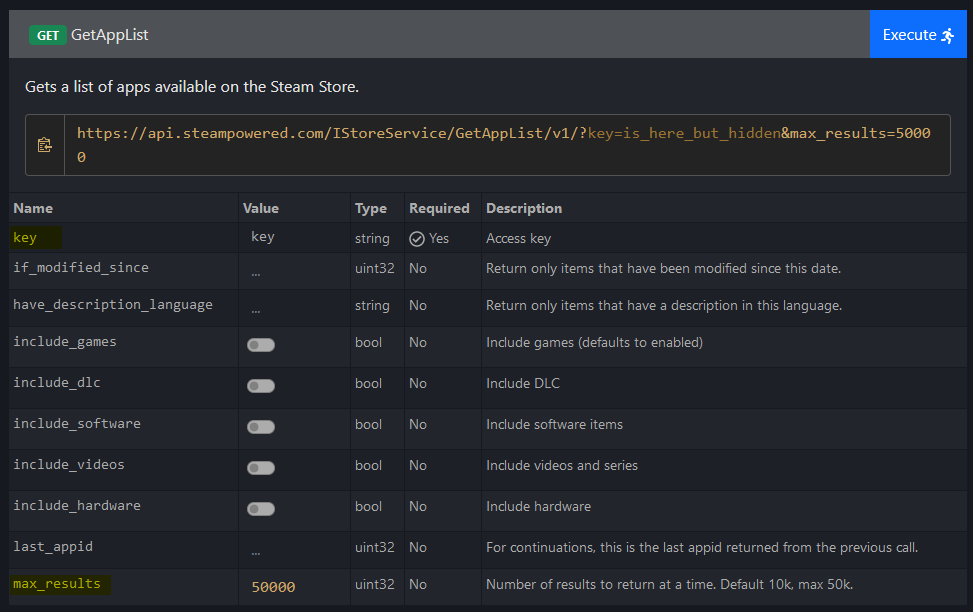The width and height of the screenshot is (973, 612).
Task: Enable the include_videos switch
Action: point(261,468)
